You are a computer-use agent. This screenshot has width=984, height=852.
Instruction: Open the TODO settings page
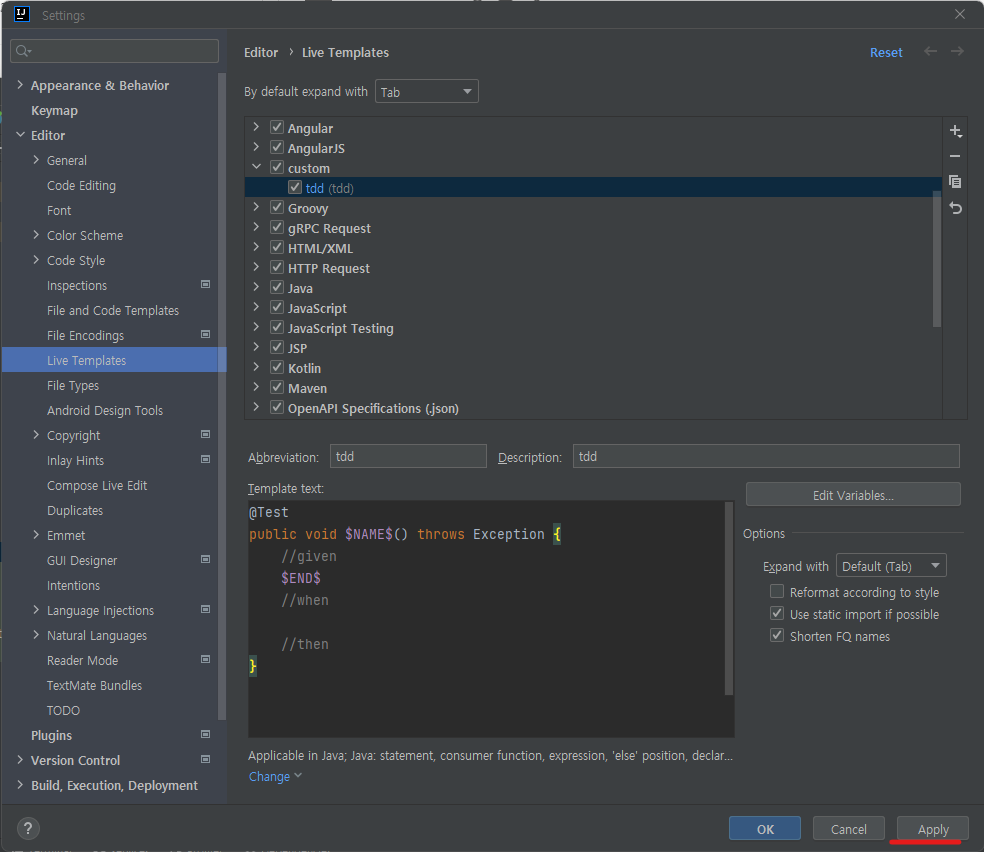[x=63, y=710]
